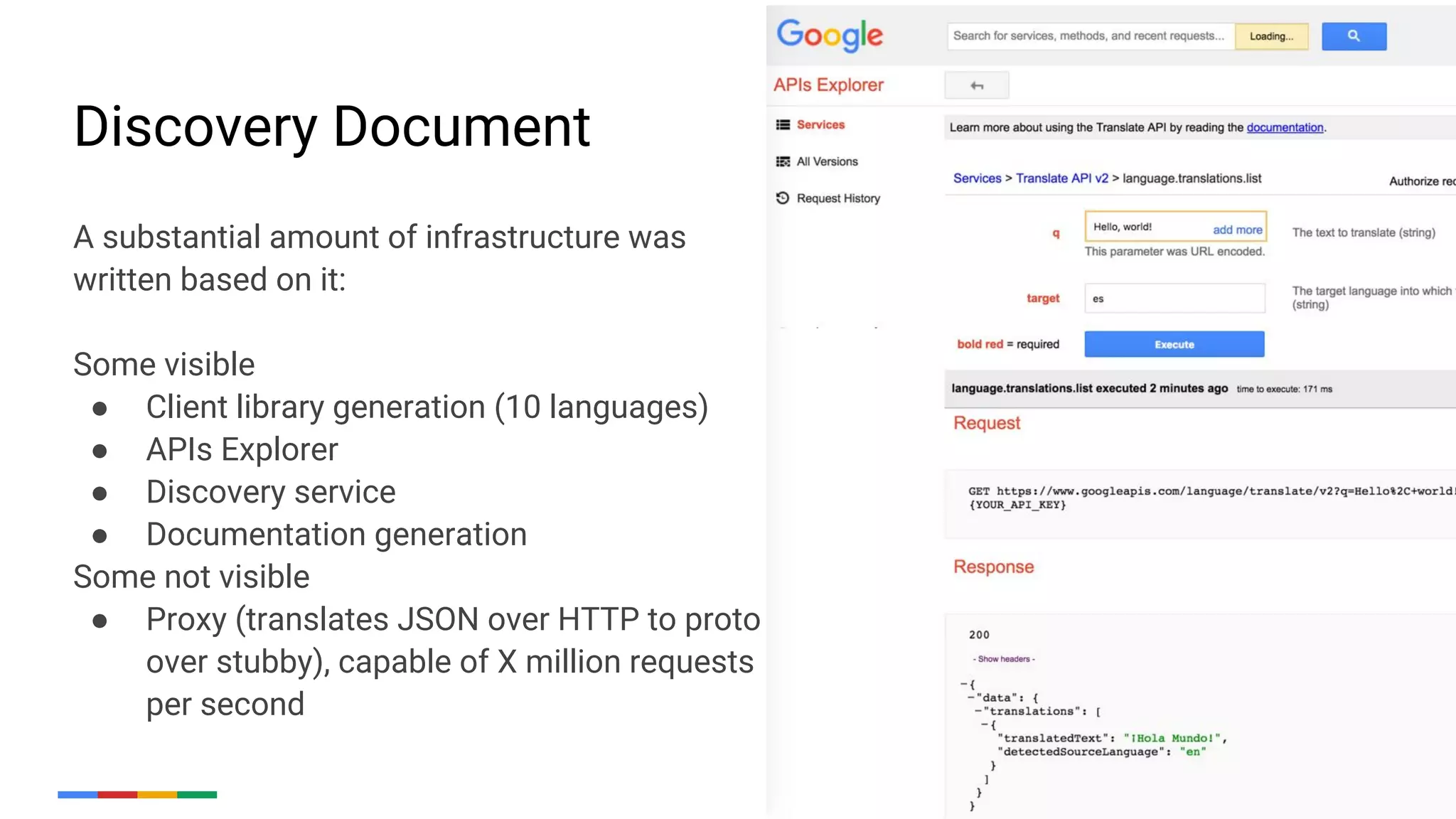
Task: Click The text to translate (string) description
Action: coord(1364,232)
